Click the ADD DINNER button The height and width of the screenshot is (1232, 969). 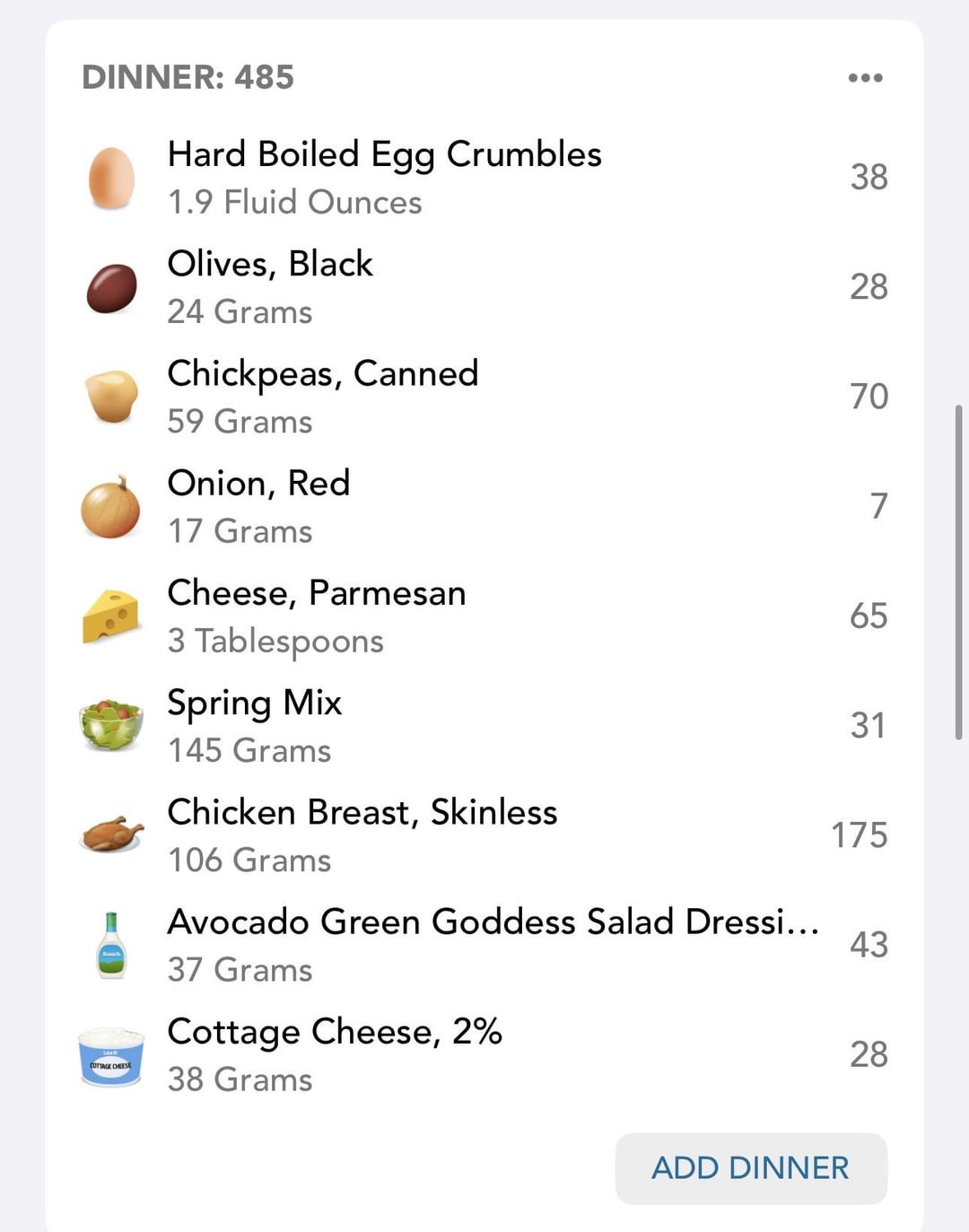(x=751, y=1168)
